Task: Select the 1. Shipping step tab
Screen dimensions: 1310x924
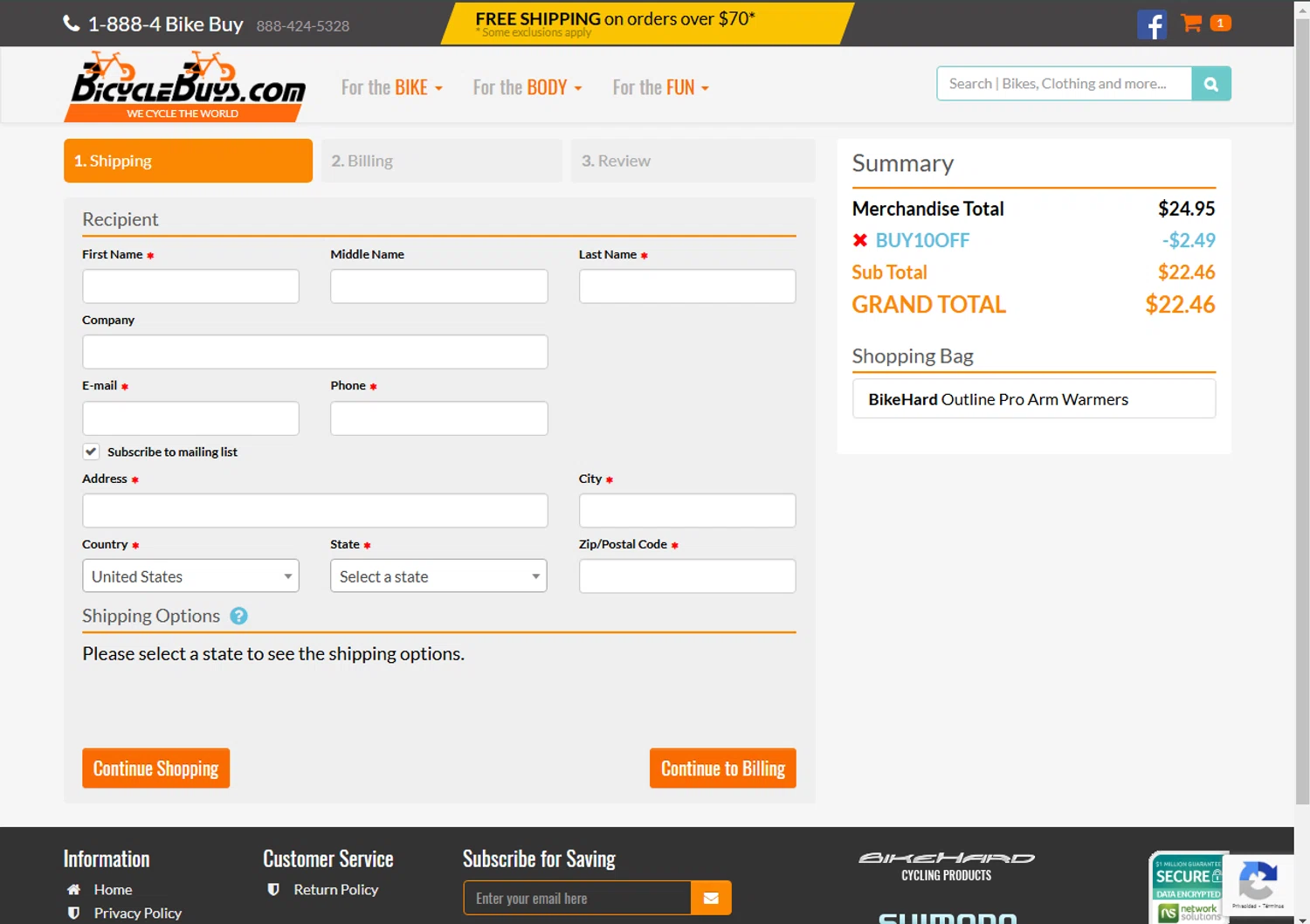Action: (188, 161)
